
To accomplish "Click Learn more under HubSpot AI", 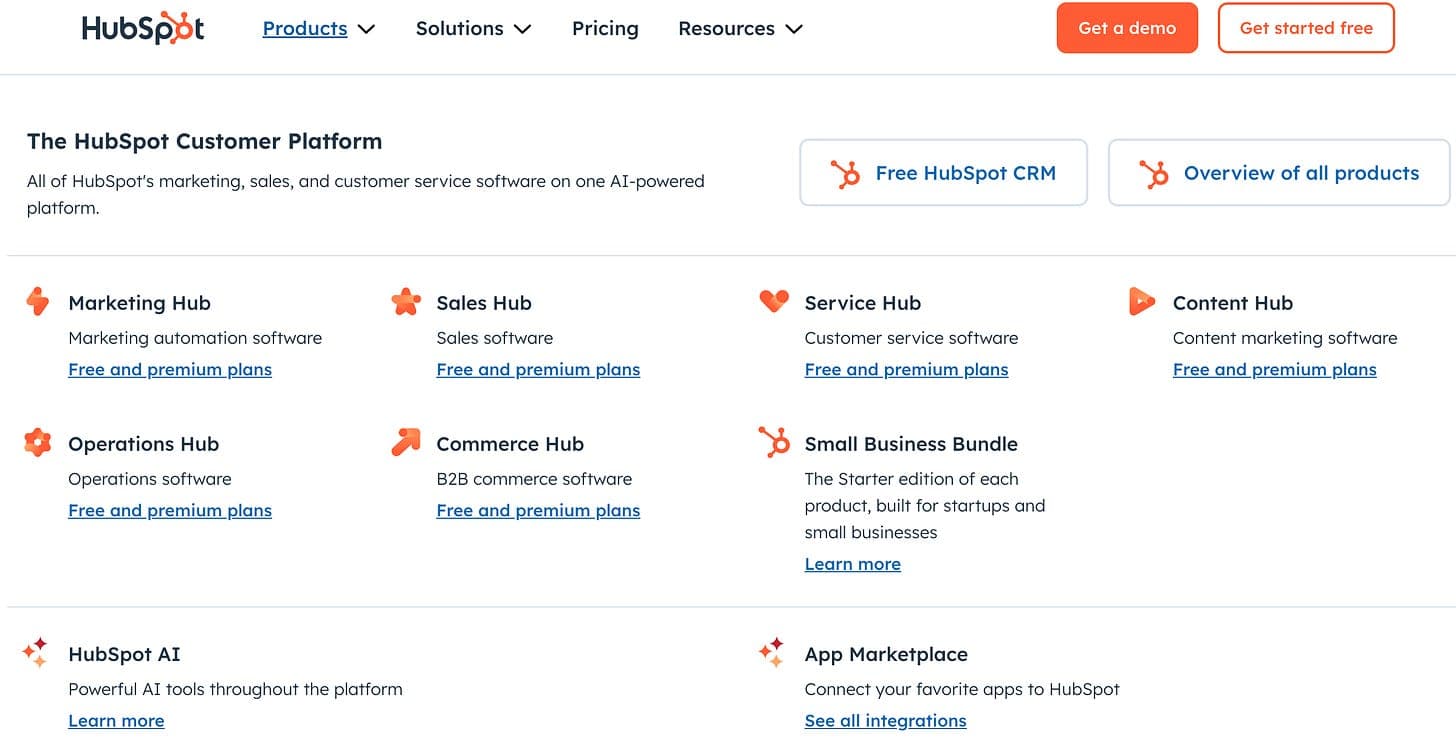I will pos(116,721).
